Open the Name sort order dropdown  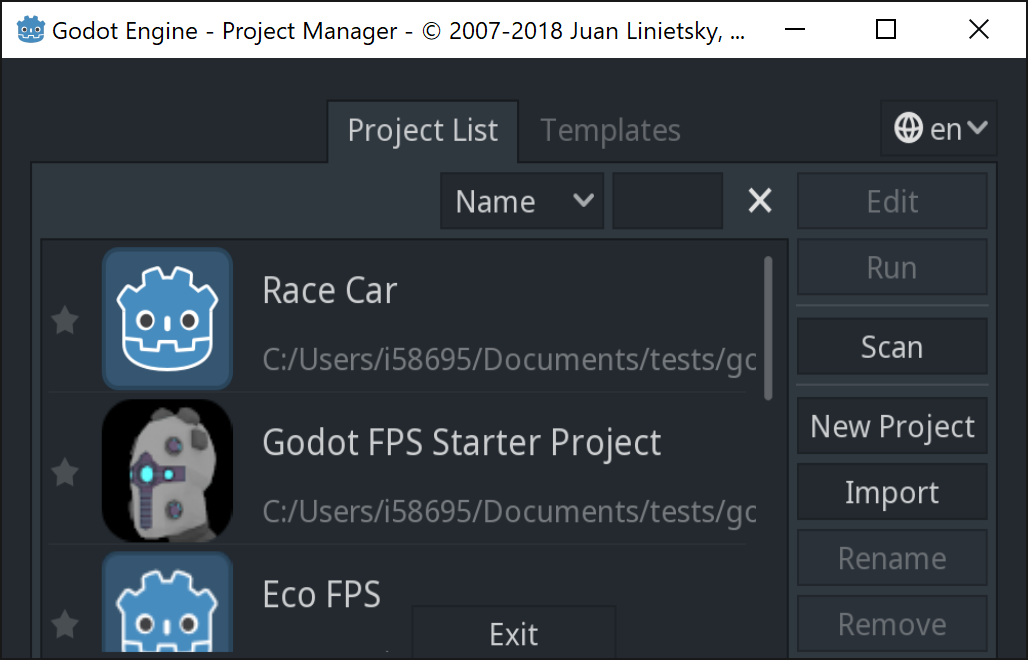pos(522,200)
